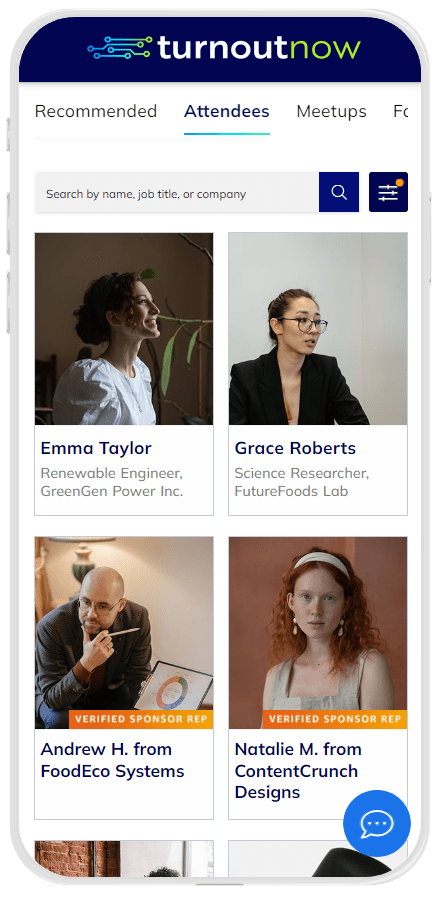Click the turnoutnow logo
The width and height of the screenshot is (440, 900).
click(224, 48)
